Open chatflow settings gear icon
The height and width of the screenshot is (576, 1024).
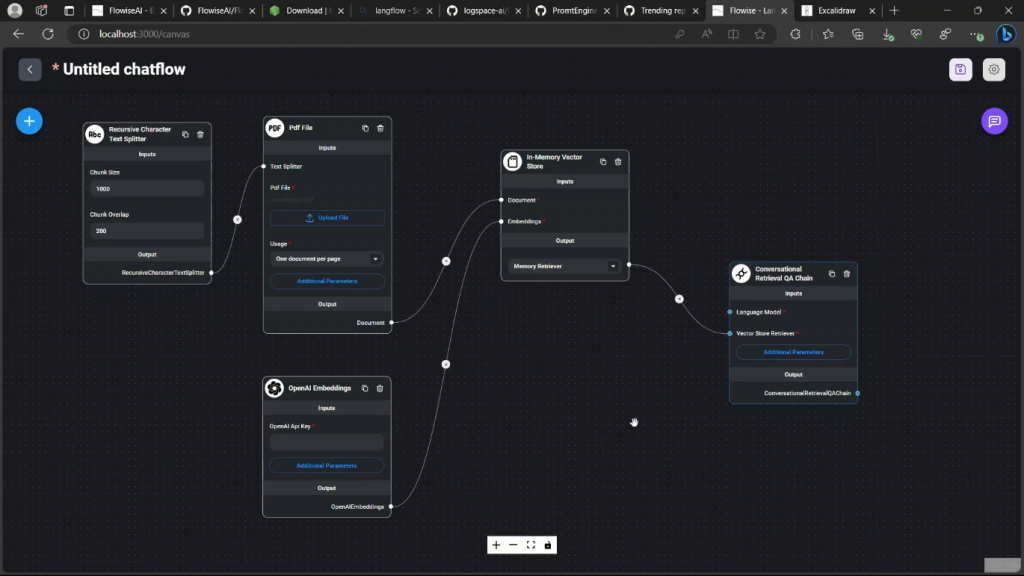click(x=994, y=69)
